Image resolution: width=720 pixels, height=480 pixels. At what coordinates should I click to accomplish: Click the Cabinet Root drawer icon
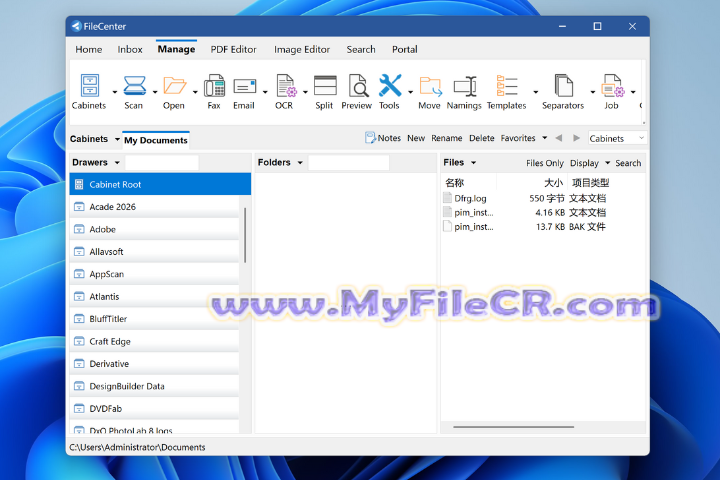point(79,184)
